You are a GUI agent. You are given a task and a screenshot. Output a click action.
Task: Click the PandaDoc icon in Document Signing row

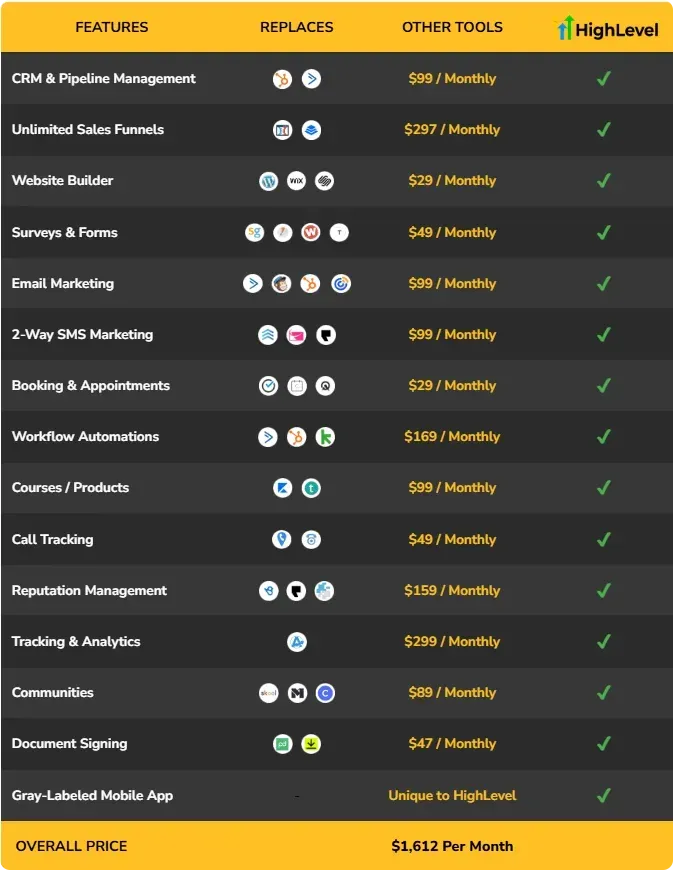coord(282,744)
